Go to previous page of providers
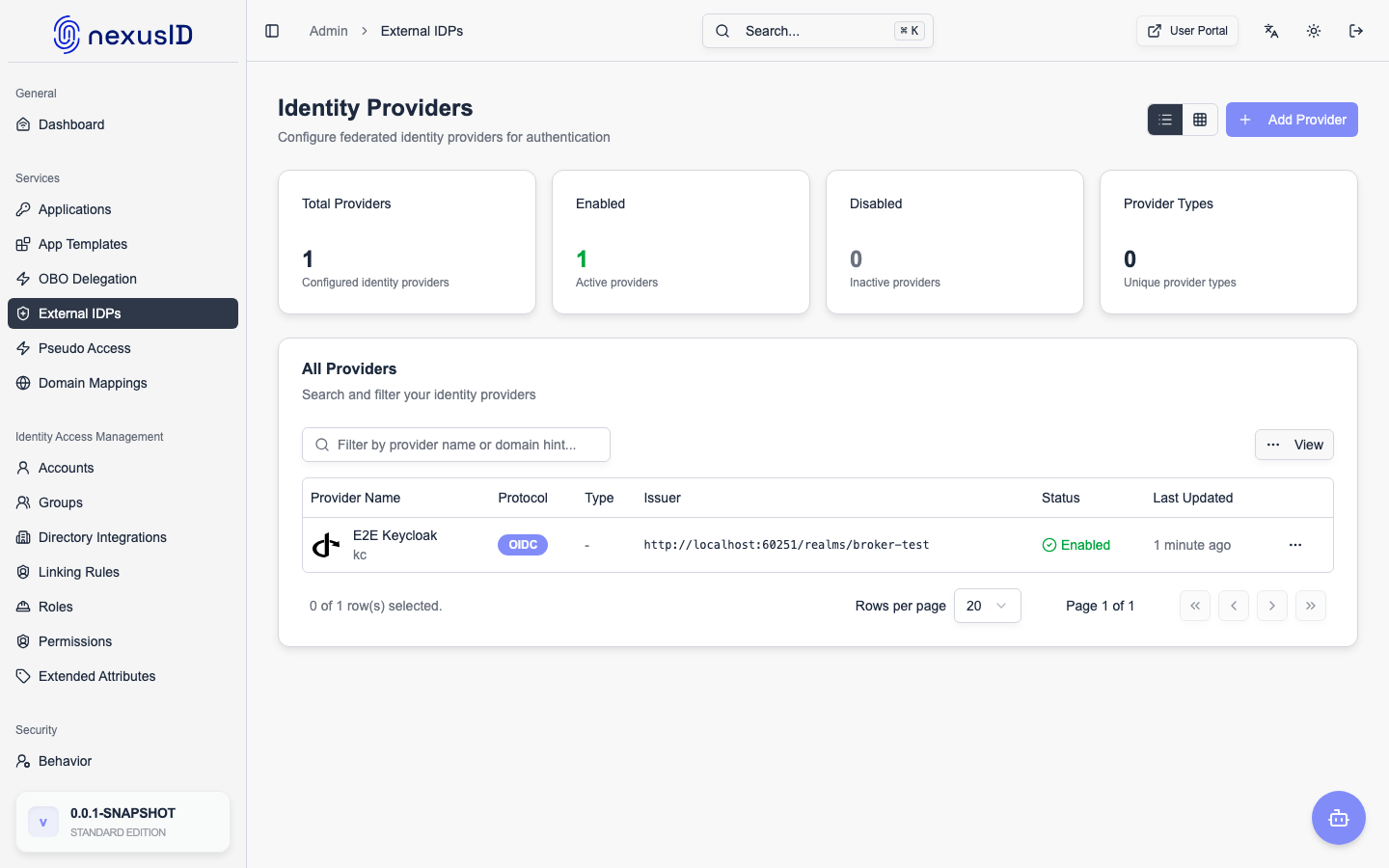 [x=1234, y=606]
